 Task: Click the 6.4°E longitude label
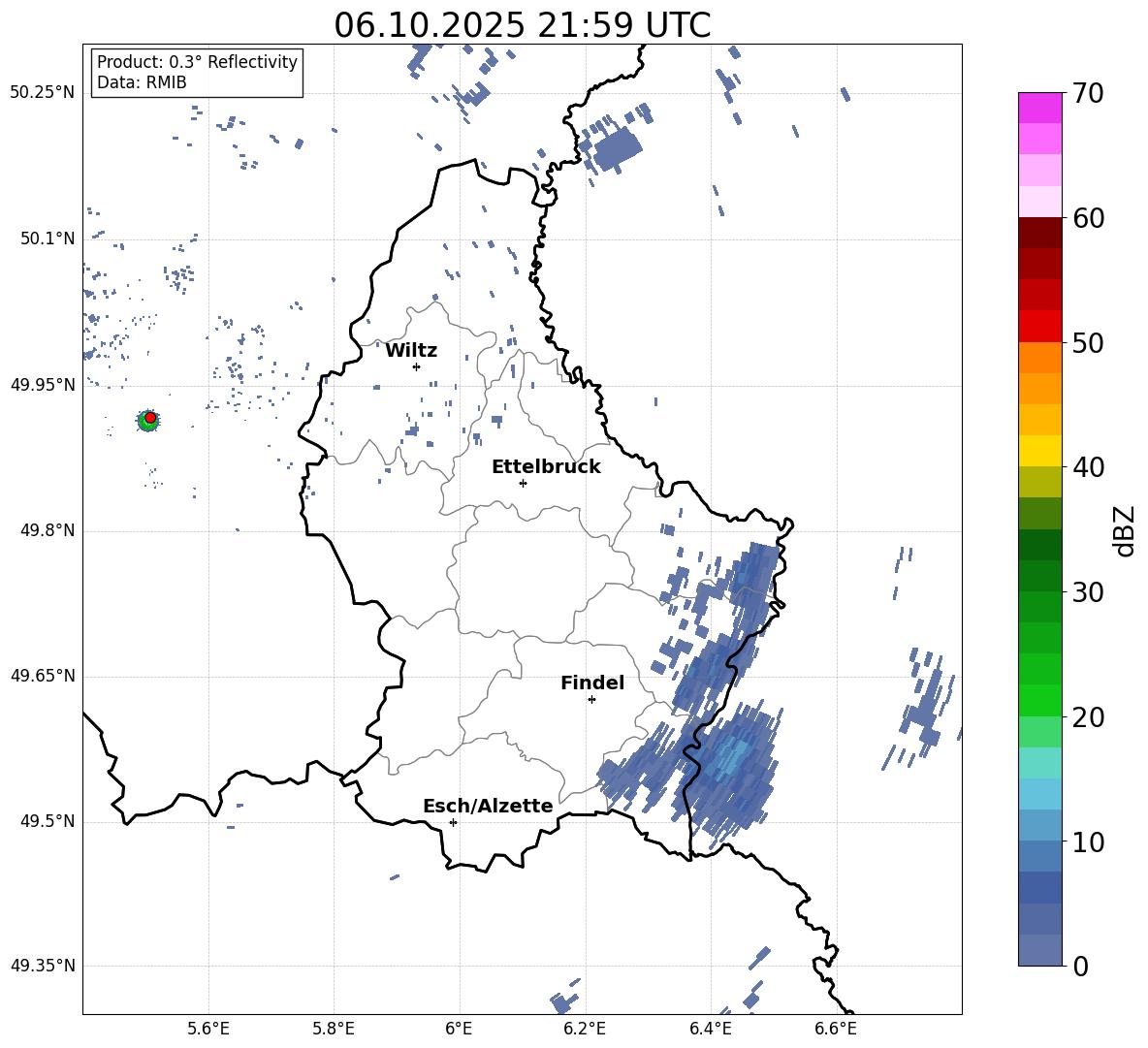point(710,1029)
